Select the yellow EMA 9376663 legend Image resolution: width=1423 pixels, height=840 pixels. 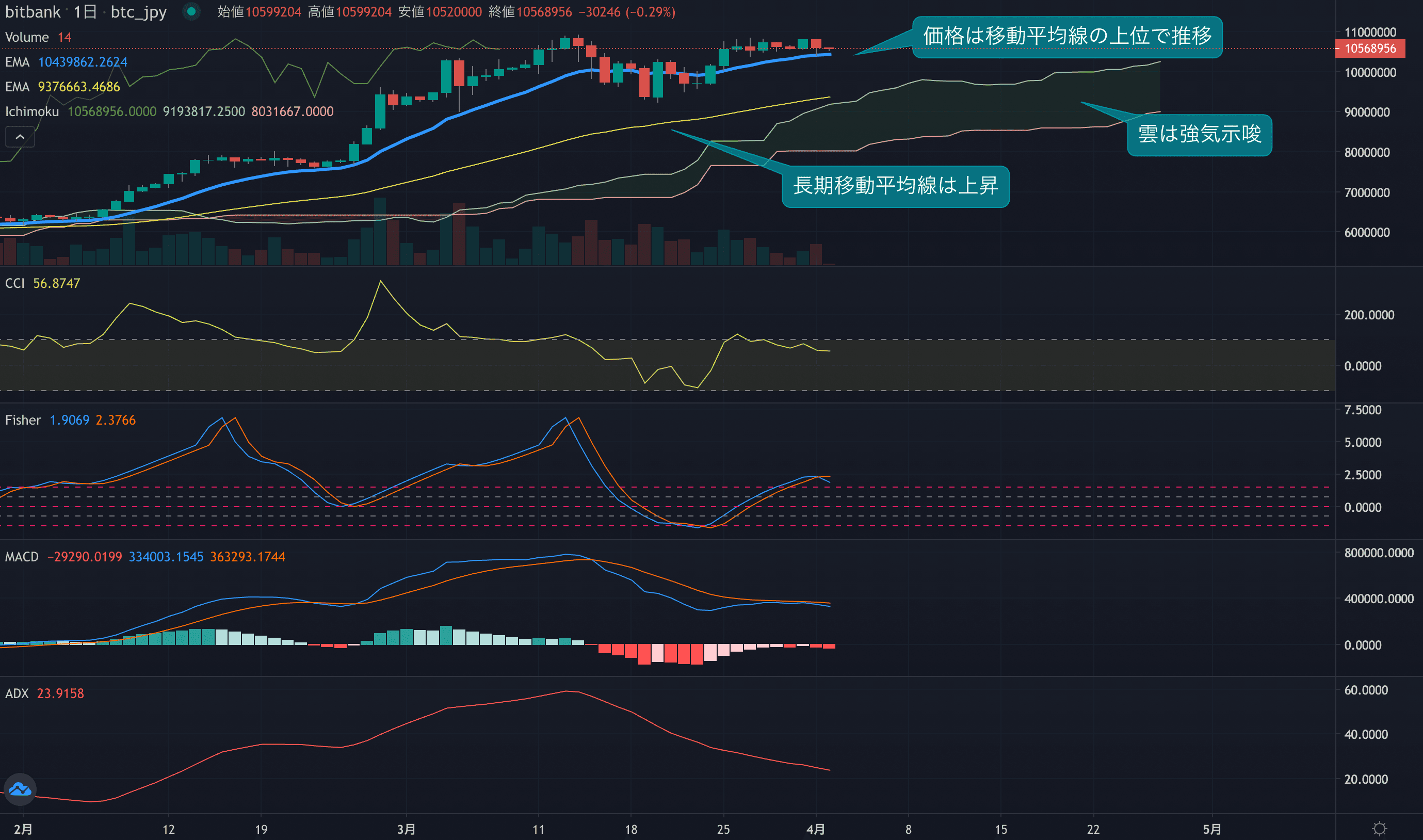coord(78,87)
